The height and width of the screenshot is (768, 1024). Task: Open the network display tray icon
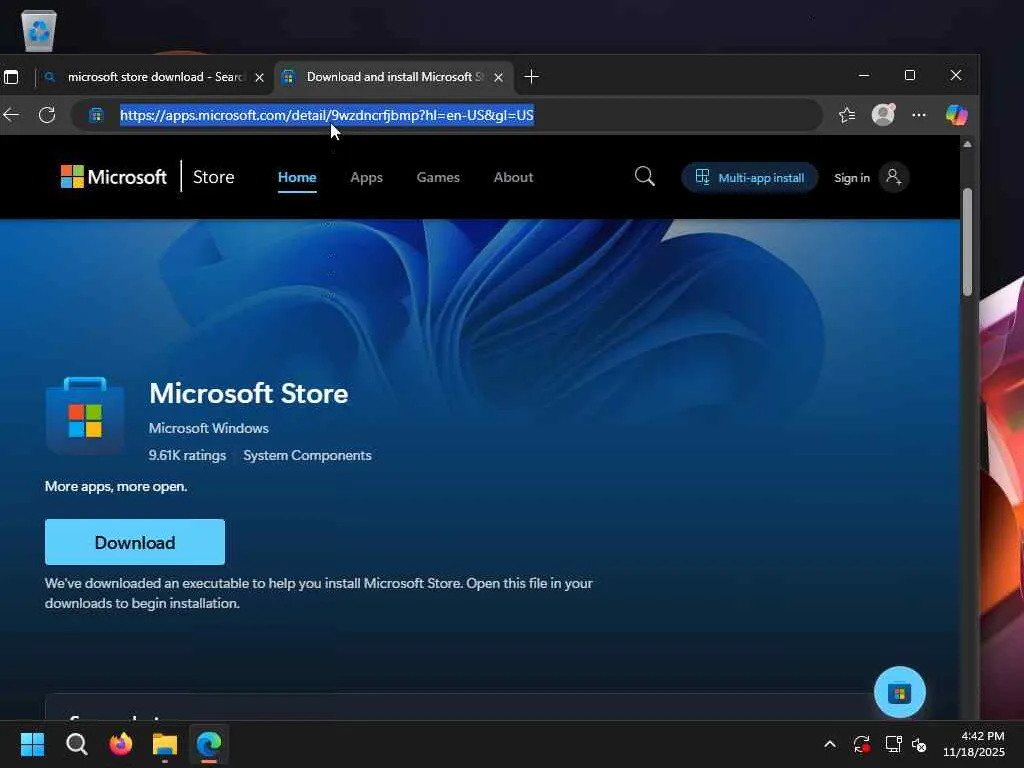893,744
